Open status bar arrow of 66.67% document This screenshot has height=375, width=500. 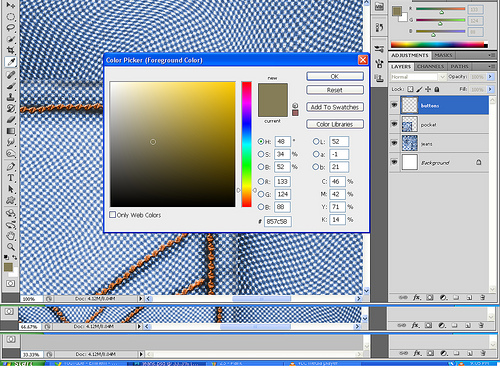pos(140,326)
